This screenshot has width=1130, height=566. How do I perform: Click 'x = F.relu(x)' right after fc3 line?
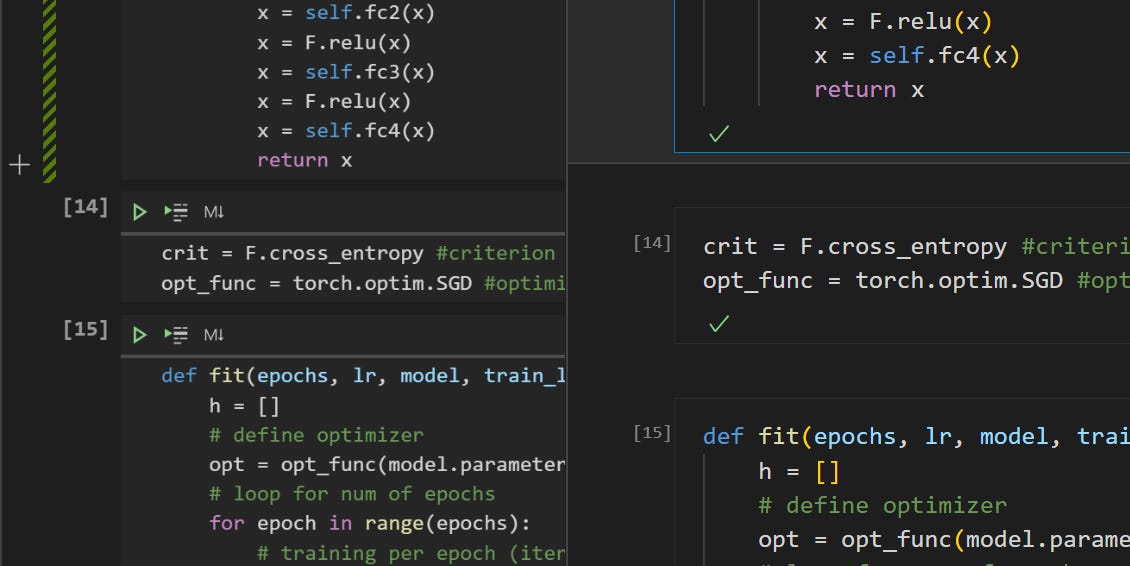pyautogui.click(x=334, y=101)
